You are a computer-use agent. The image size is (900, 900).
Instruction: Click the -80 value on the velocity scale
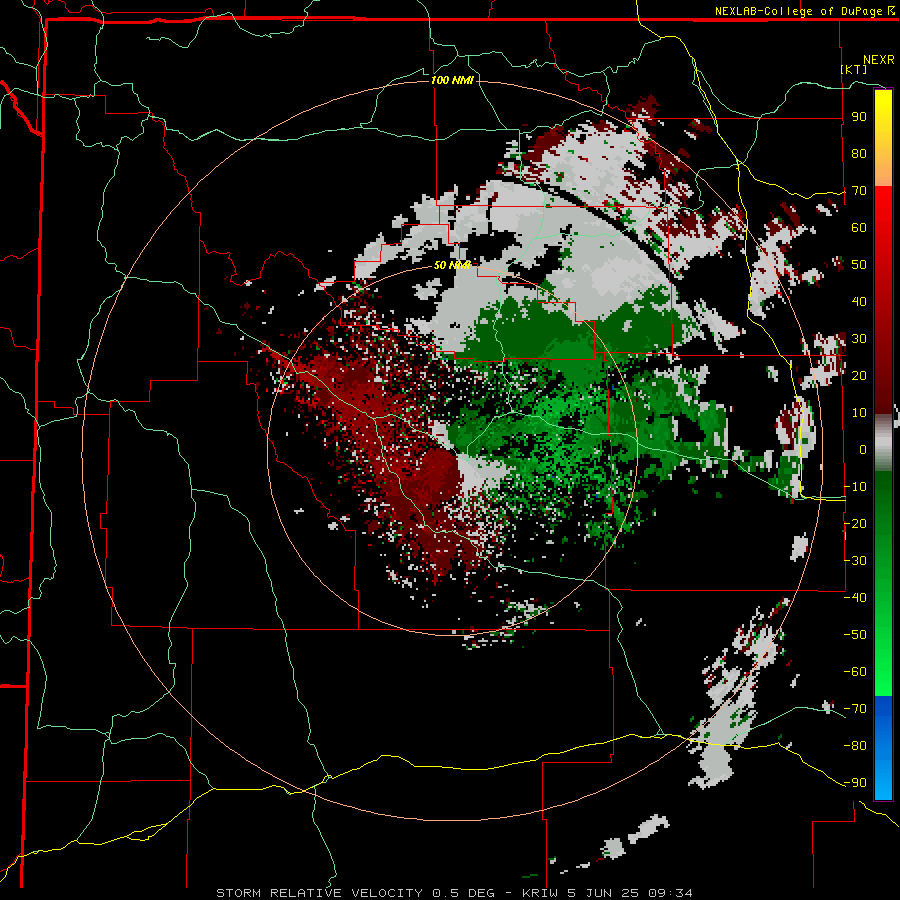pos(855,746)
